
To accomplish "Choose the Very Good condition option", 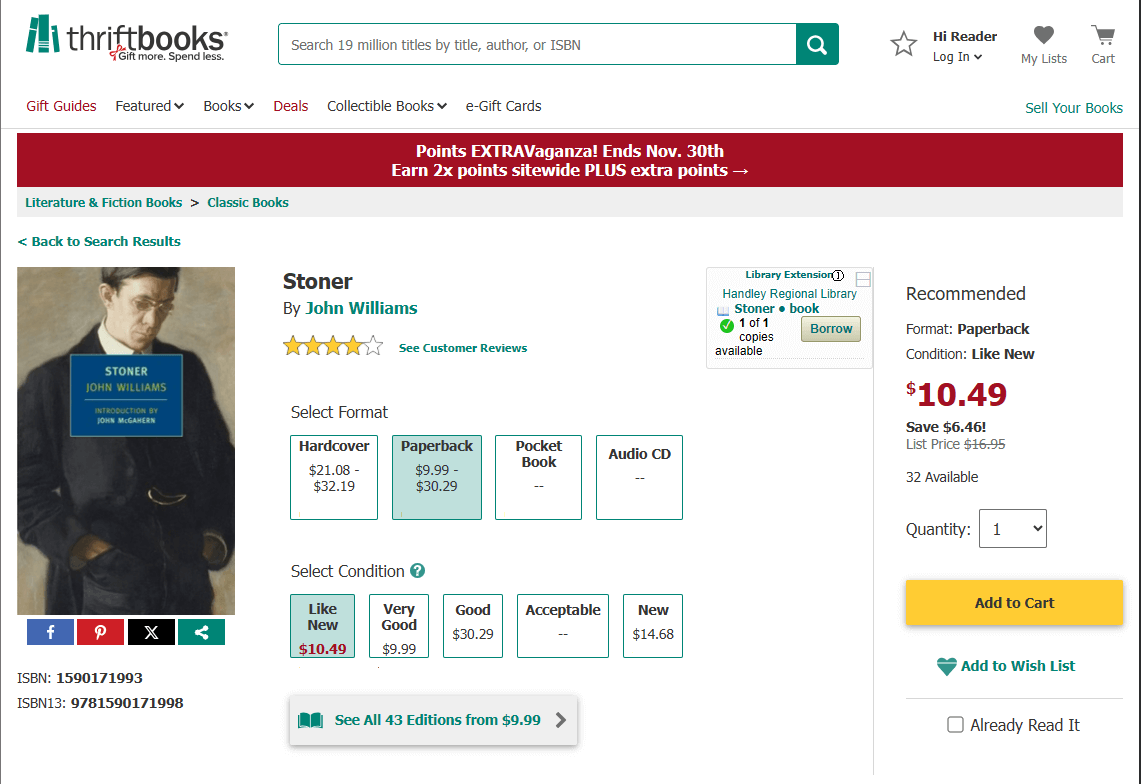I will click(x=399, y=626).
